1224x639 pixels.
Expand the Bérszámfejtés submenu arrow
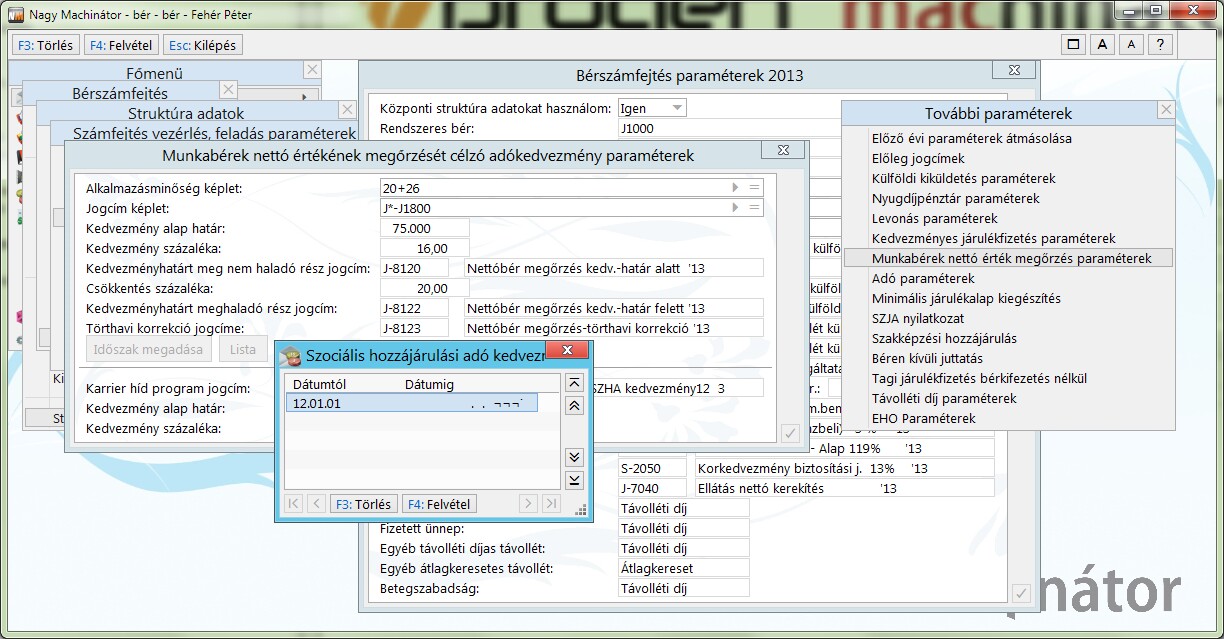pyautogui.click(x=304, y=96)
